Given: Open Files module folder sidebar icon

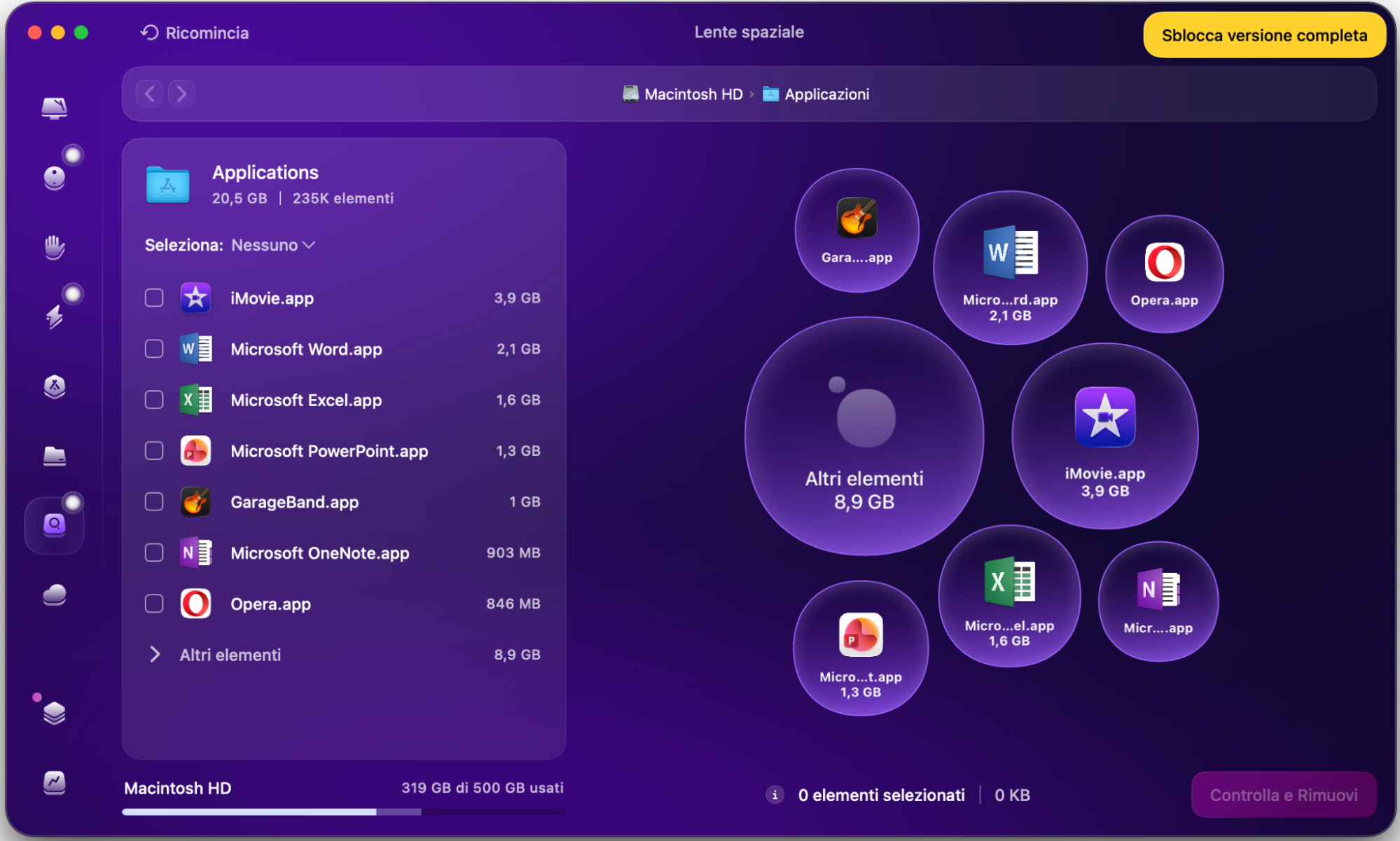Looking at the screenshot, I should [55, 456].
